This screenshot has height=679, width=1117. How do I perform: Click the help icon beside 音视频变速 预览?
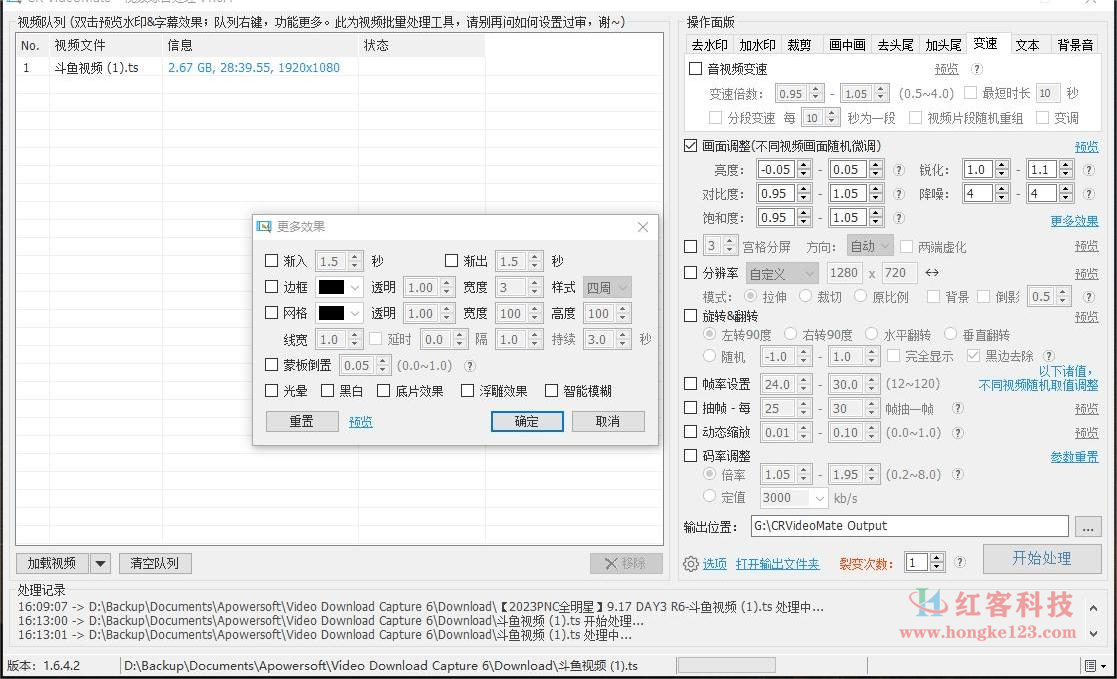click(x=977, y=69)
